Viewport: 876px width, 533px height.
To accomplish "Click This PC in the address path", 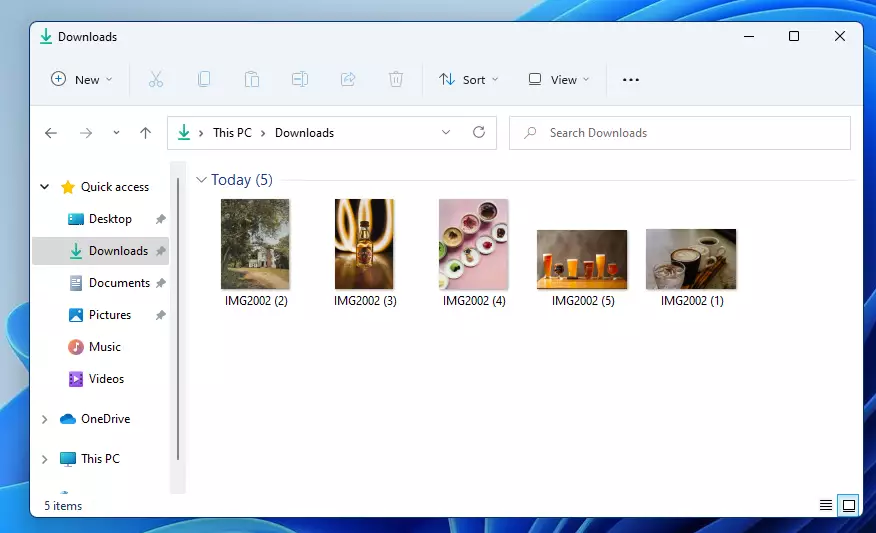I will point(232,133).
